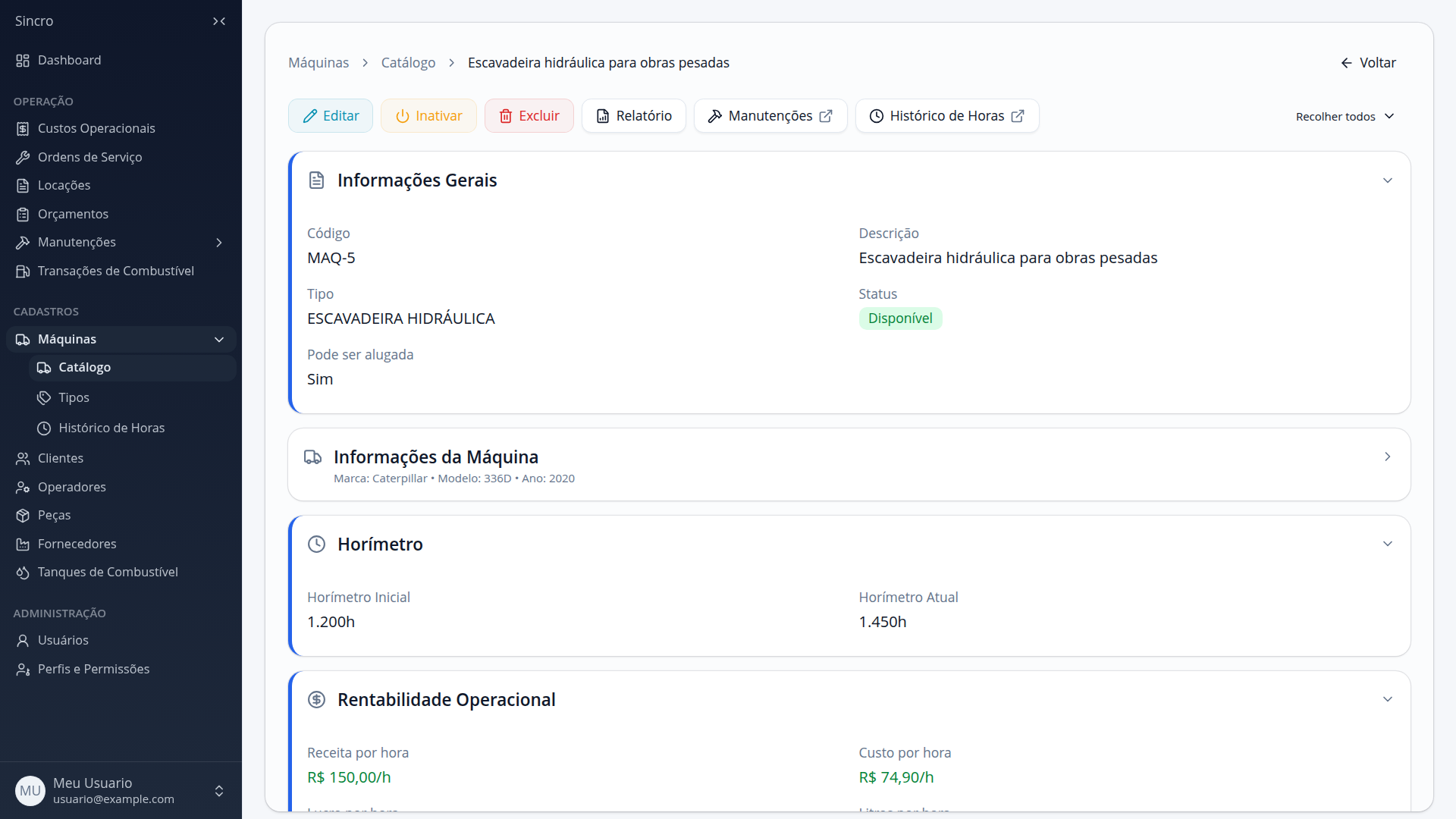Screen dimensions: 1456x819
Task: Click the Dashboard grid icon
Action: pyautogui.click(x=23, y=61)
